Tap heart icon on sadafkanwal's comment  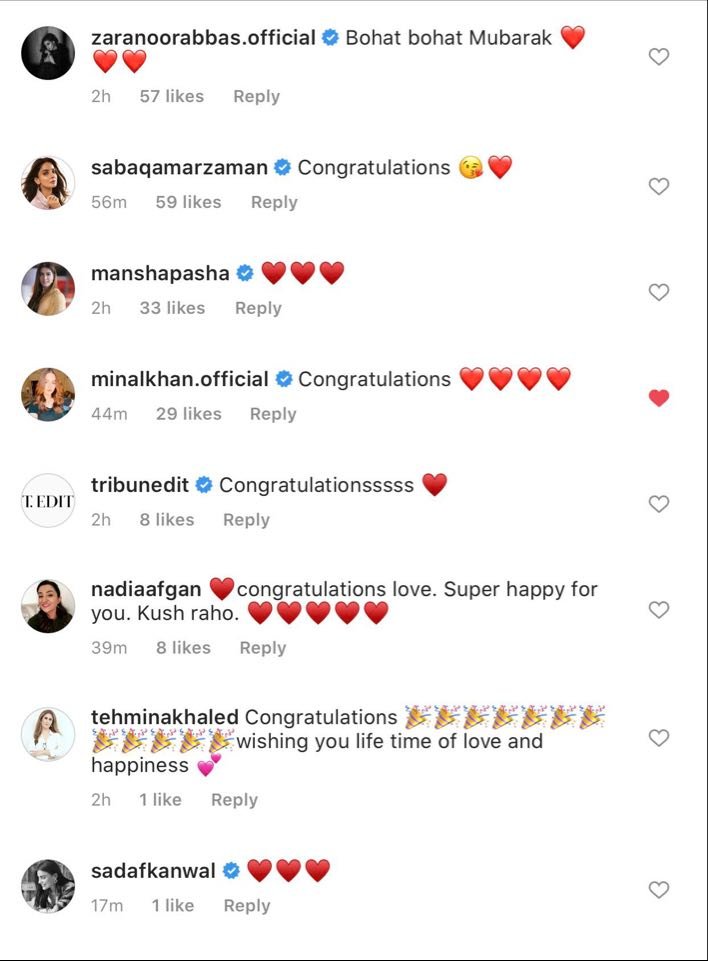coord(658,890)
